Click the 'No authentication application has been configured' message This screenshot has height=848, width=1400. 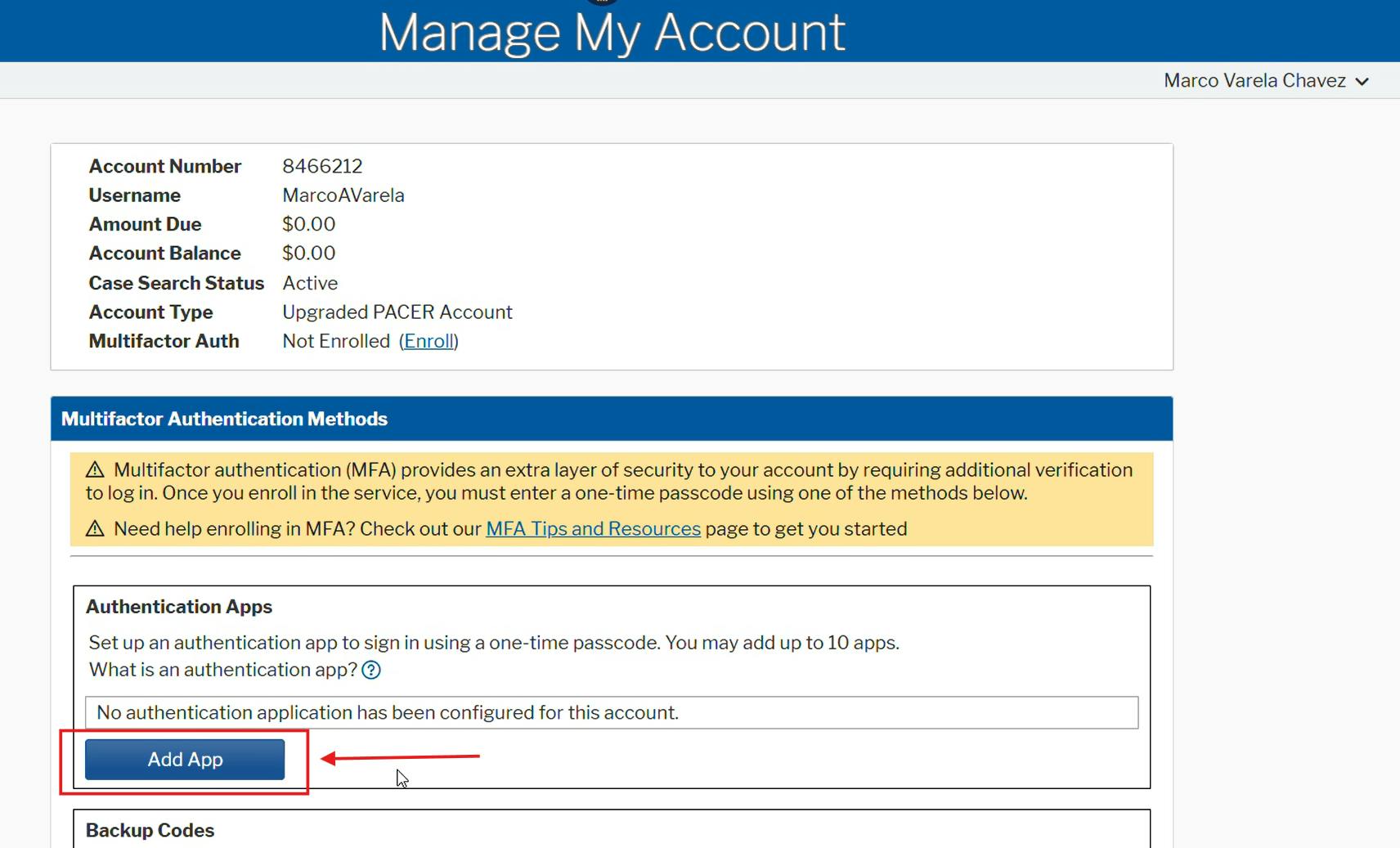pos(612,713)
